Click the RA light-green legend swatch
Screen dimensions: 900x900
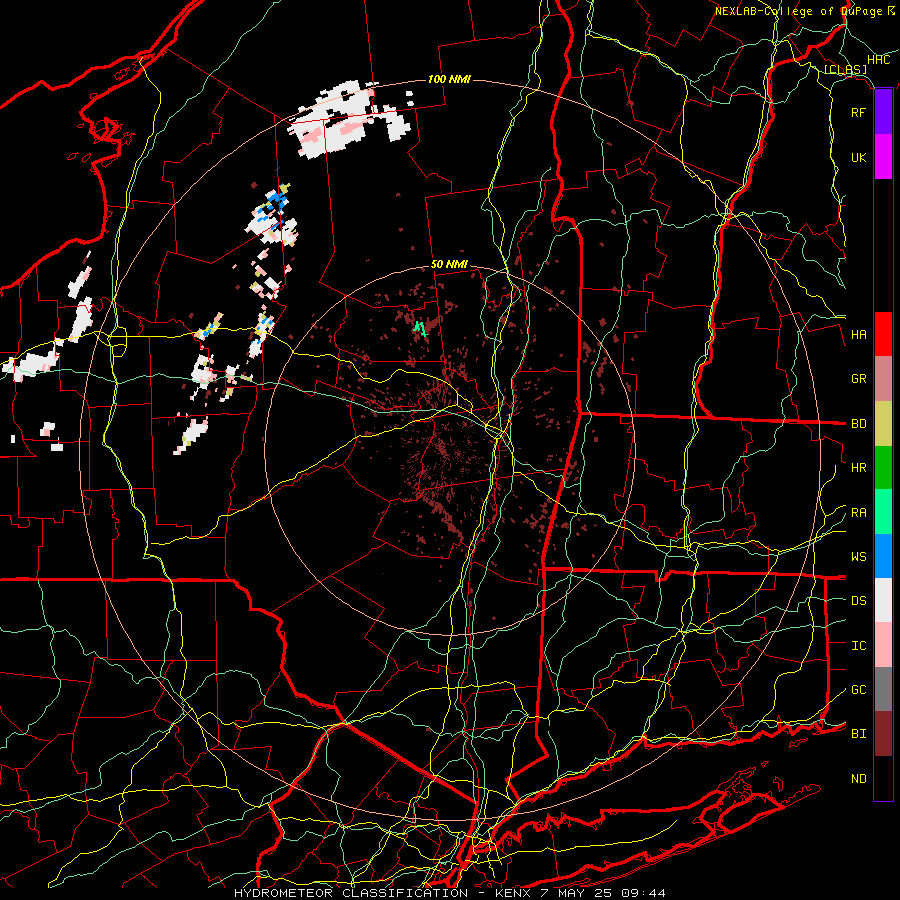883,512
